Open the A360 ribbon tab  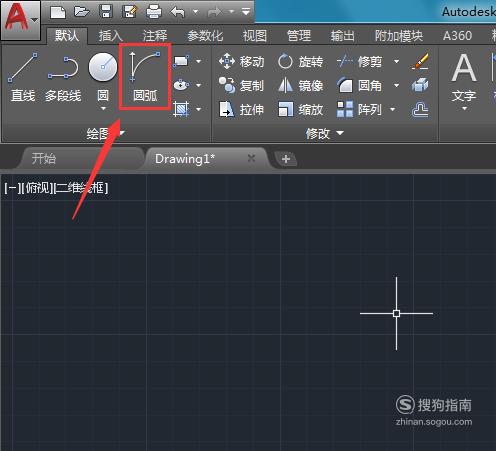(457, 36)
